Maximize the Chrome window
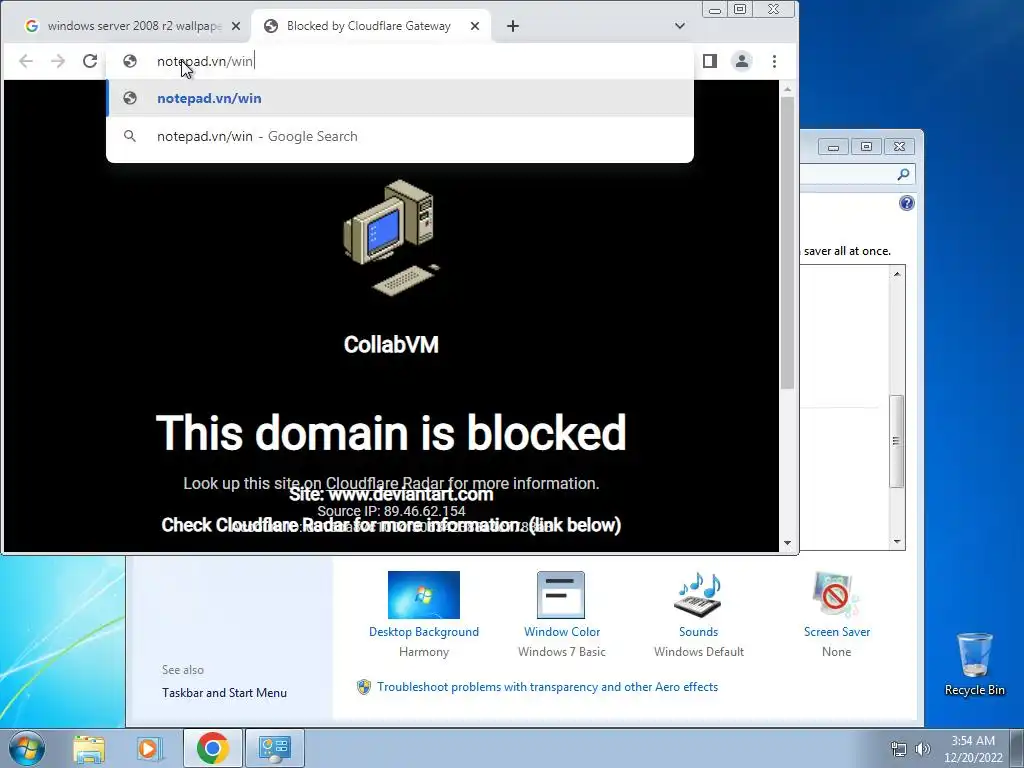Image resolution: width=1024 pixels, height=768 pixels. [x=740, y=10]
